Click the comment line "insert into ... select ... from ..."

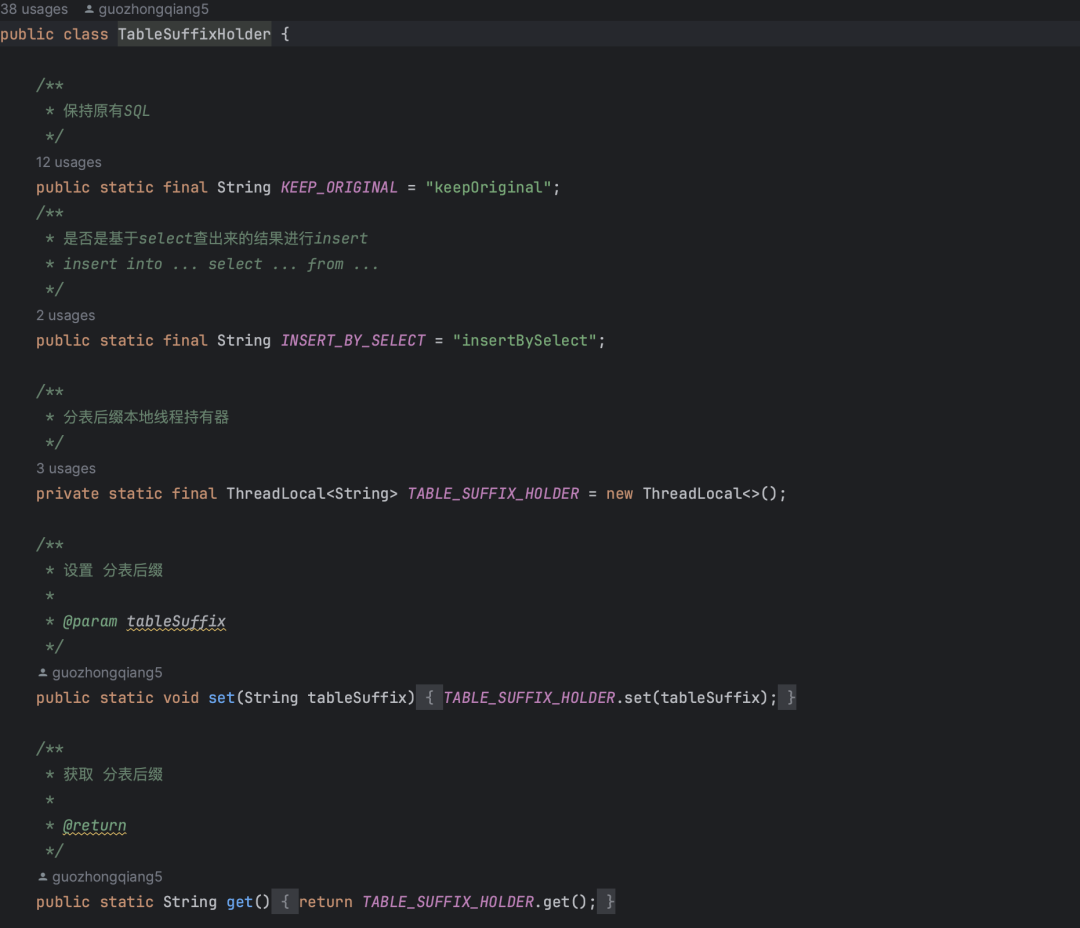click(x=221, y=264)
